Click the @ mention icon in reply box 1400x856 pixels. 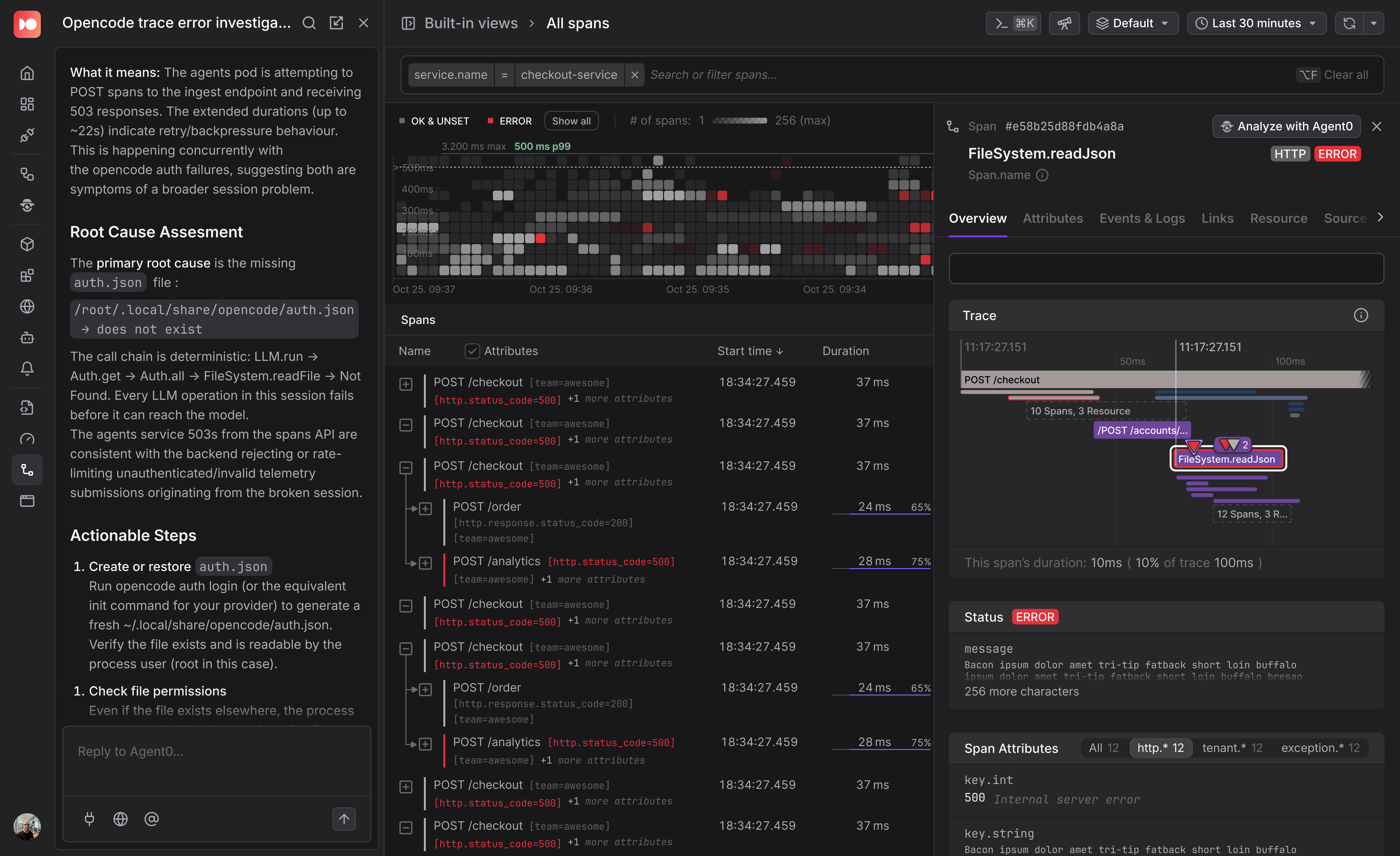click(151, 819)
